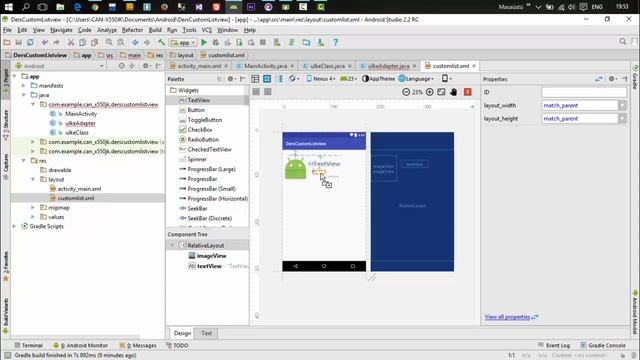The height and width of the screenshot is (360, 640).
Task: Collapse RelativeLayout in Component Tree
Action: coord(172,245)
